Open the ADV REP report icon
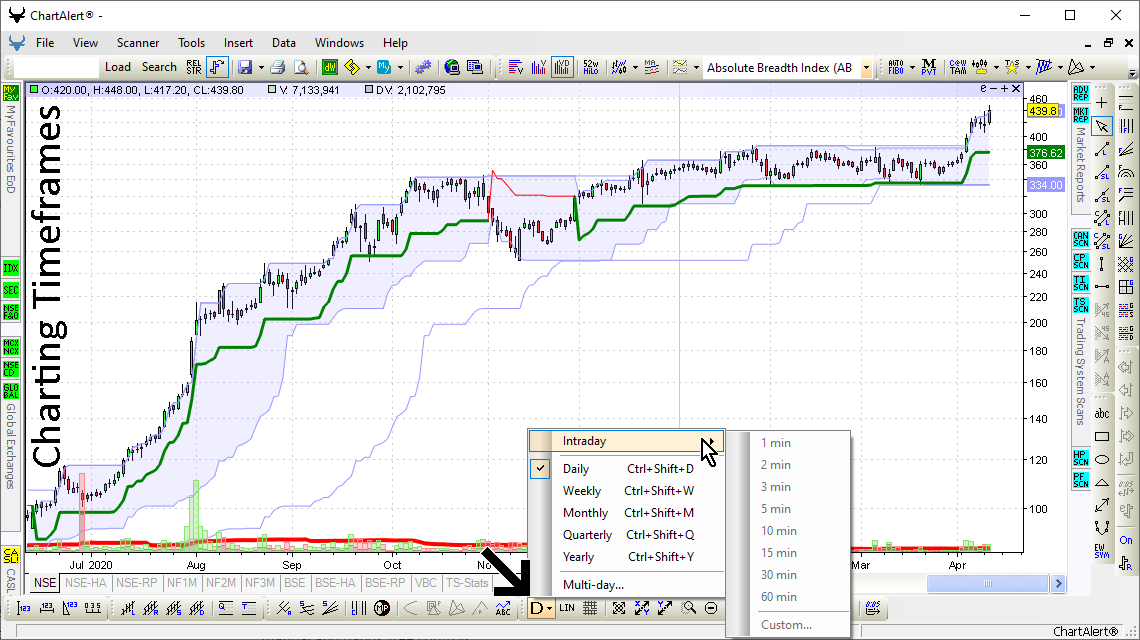This screenshot has height=640, width=1140. click(1080, 93)
